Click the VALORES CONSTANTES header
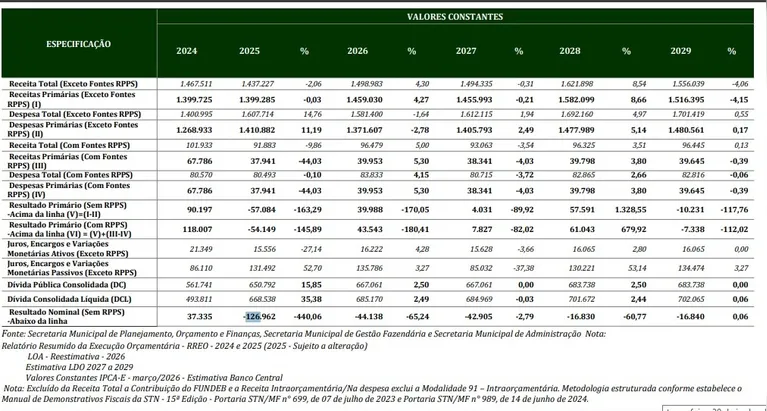Viewport: 767px width, 411px height. tap(455, 17)
